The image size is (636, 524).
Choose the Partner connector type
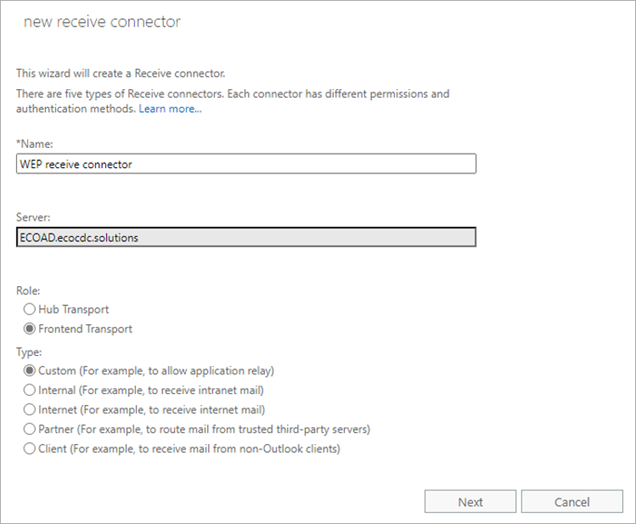[x=30, y=429]
